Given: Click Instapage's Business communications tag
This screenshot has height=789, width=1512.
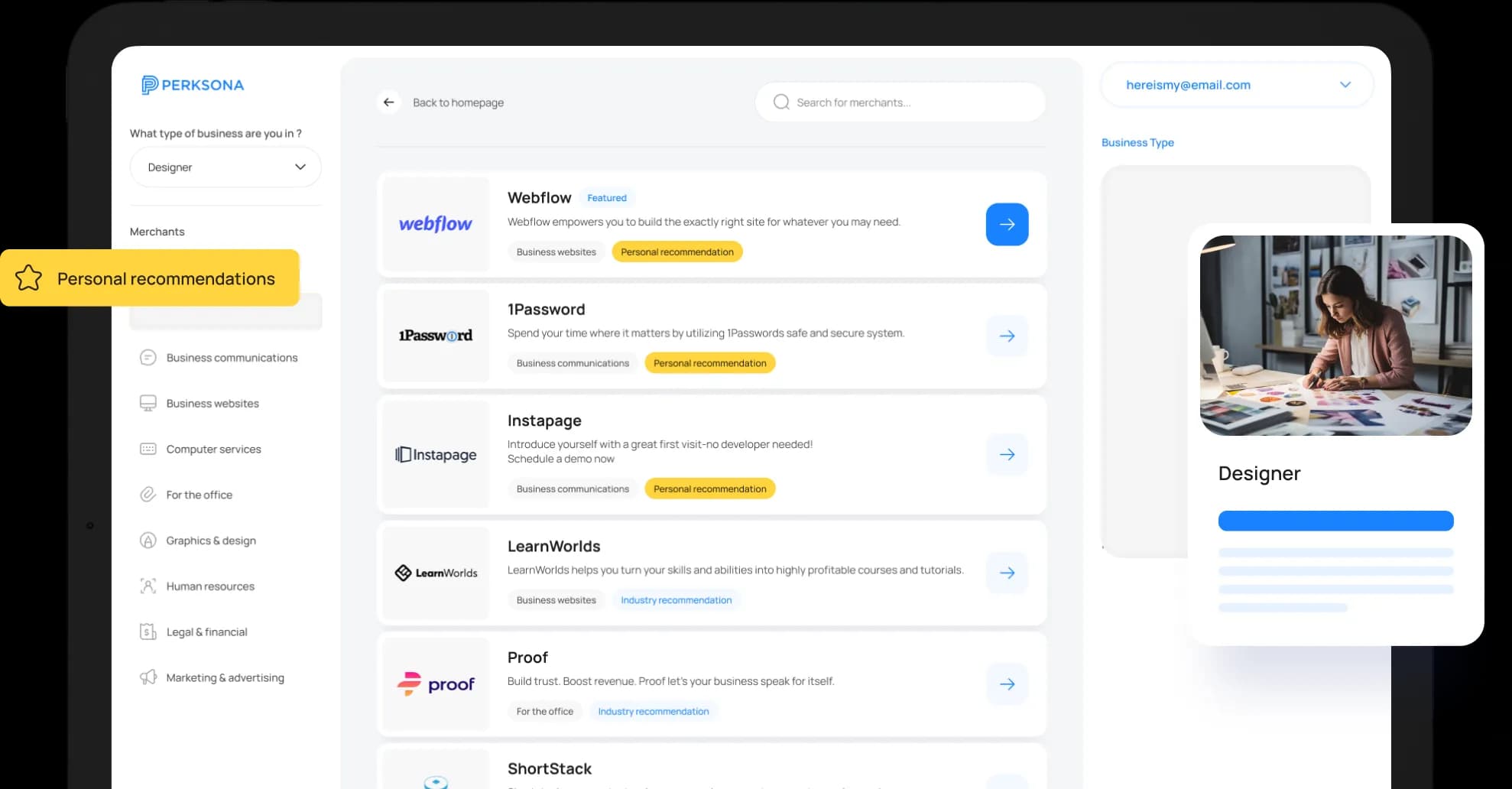Looking at the screenshot, I should click(x=573, y=489).
